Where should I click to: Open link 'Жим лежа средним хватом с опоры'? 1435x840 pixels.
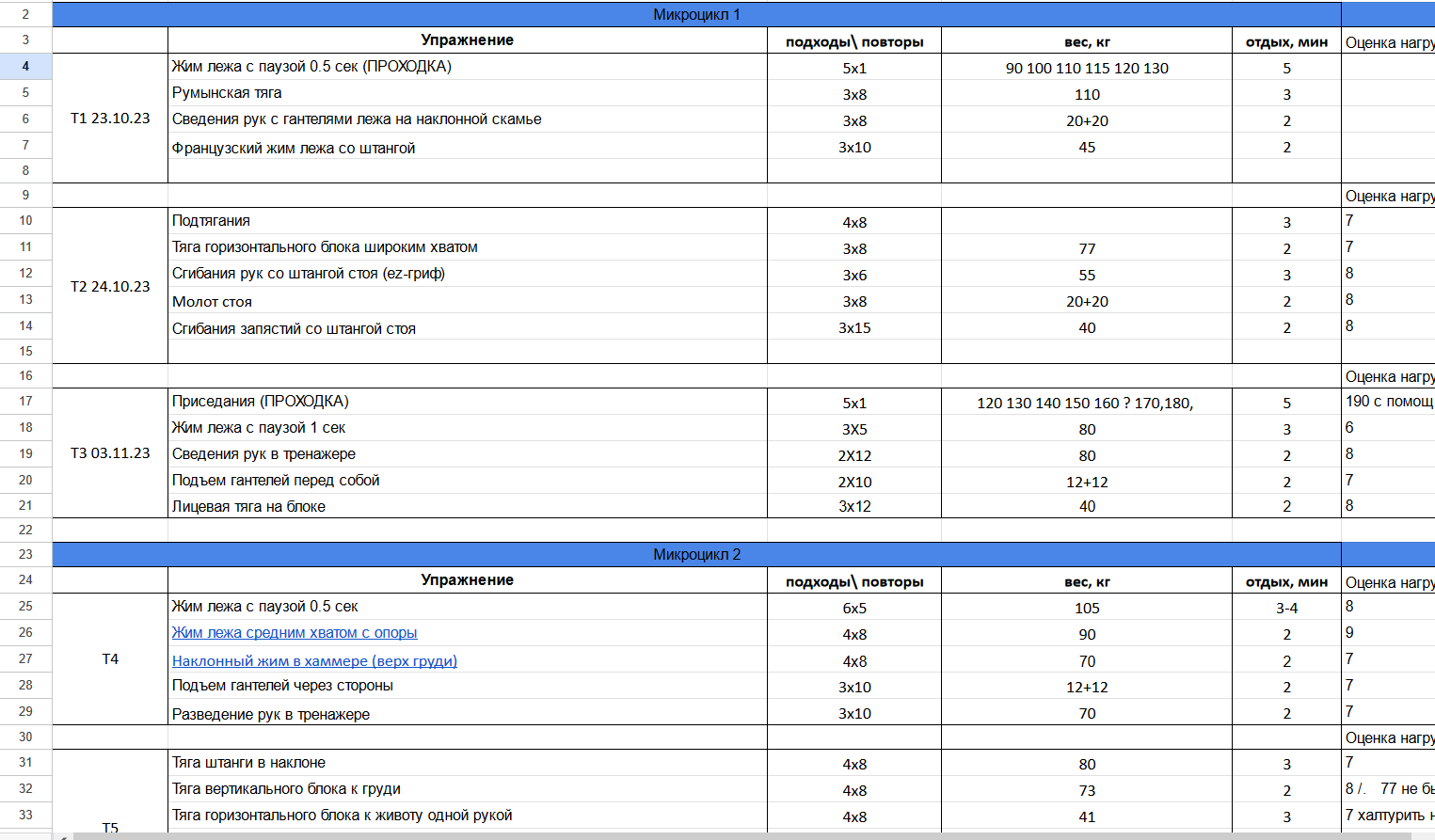294,633
